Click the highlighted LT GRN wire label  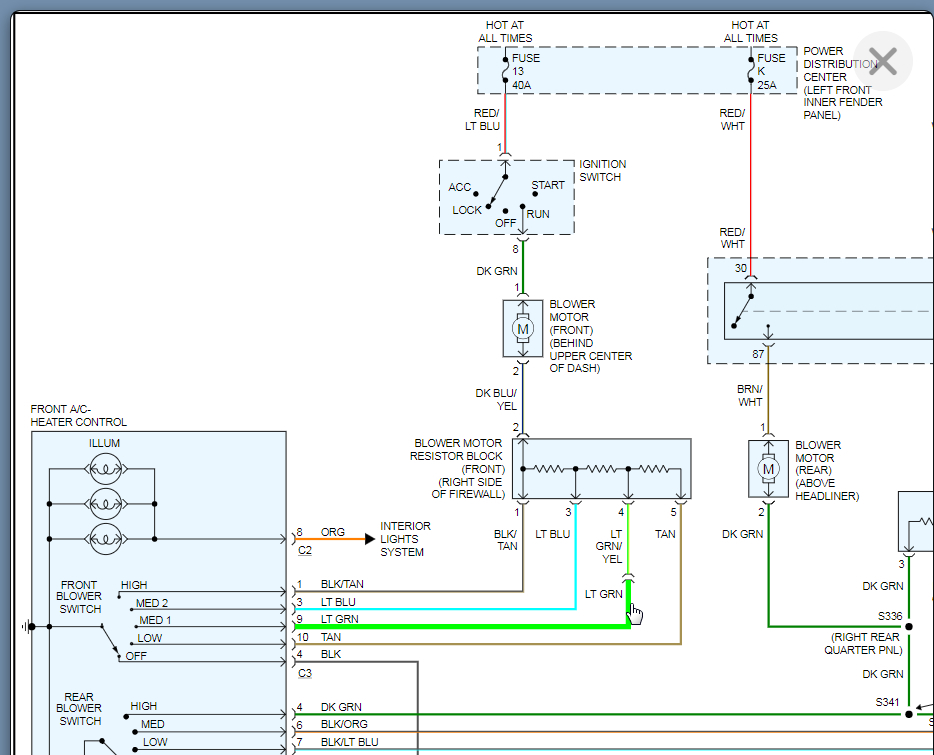(603, 594)
